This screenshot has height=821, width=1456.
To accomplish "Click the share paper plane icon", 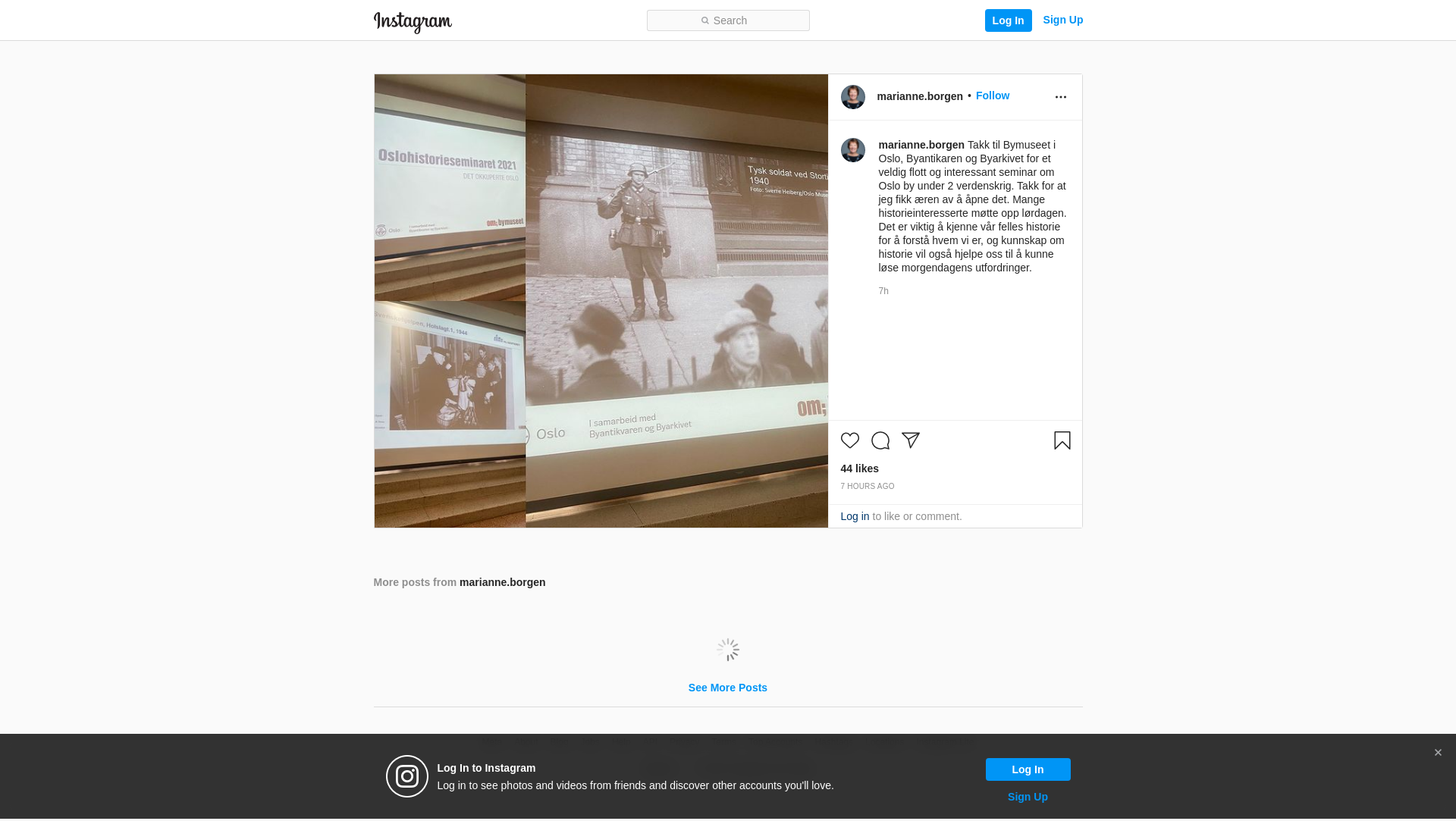I will tap(910, 440).
